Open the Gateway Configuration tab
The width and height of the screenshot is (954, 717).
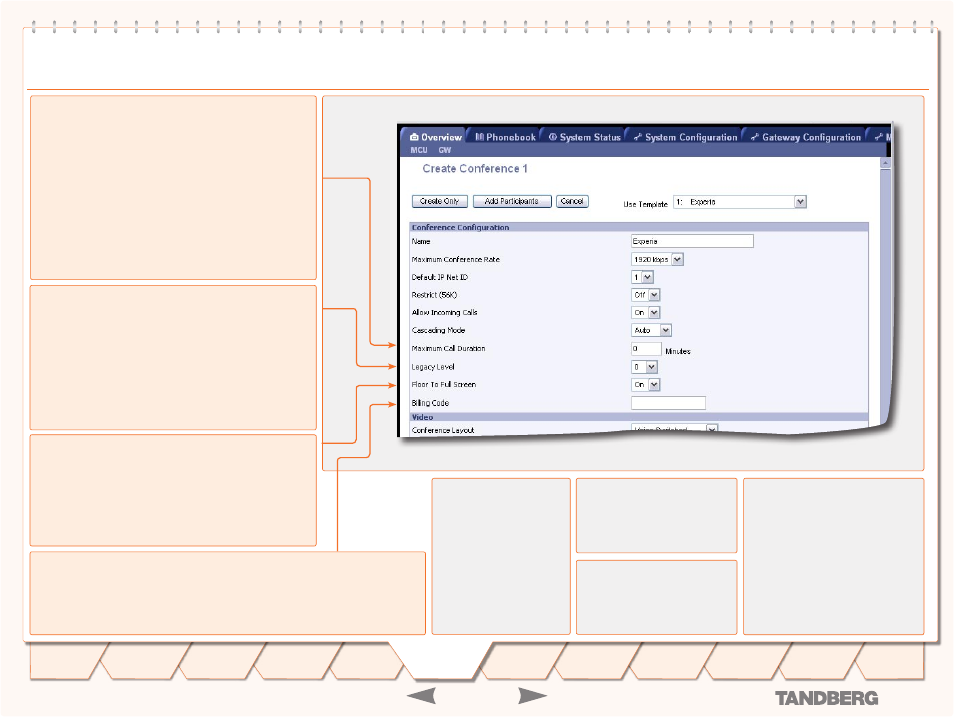click(x=806, y=137)
